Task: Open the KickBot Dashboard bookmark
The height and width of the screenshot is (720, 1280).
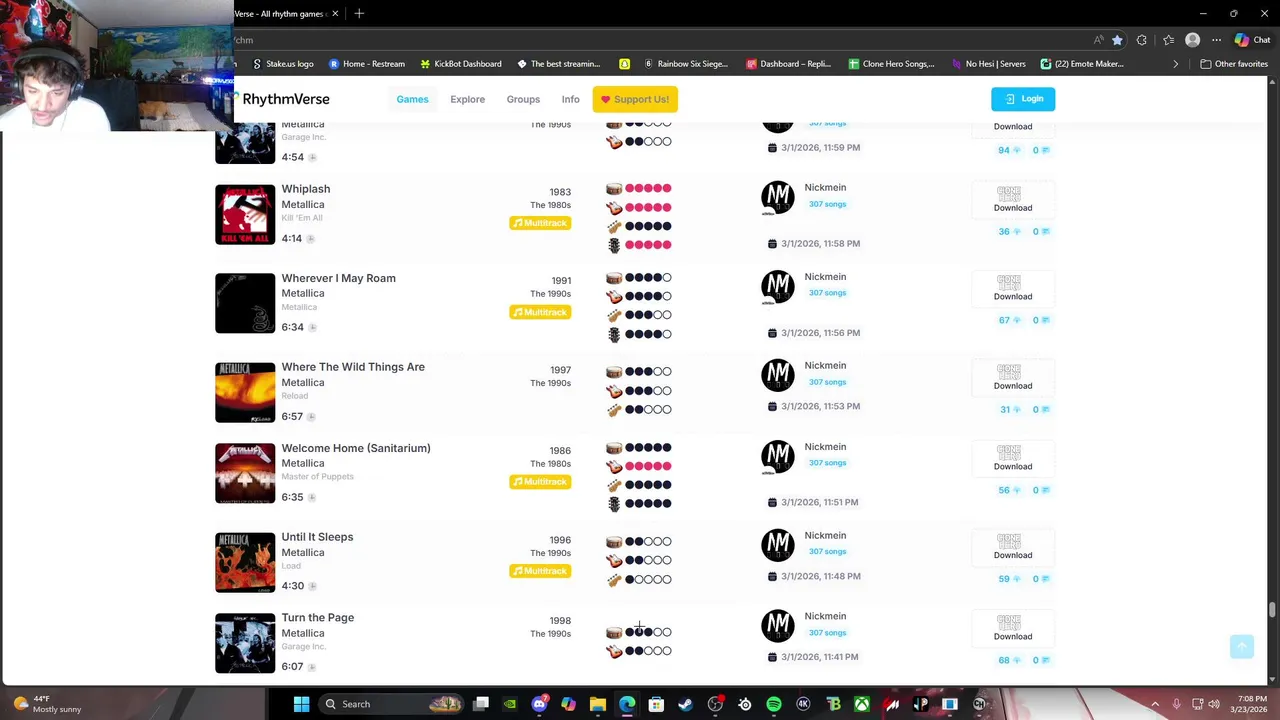Action: (x=461, y=64)
